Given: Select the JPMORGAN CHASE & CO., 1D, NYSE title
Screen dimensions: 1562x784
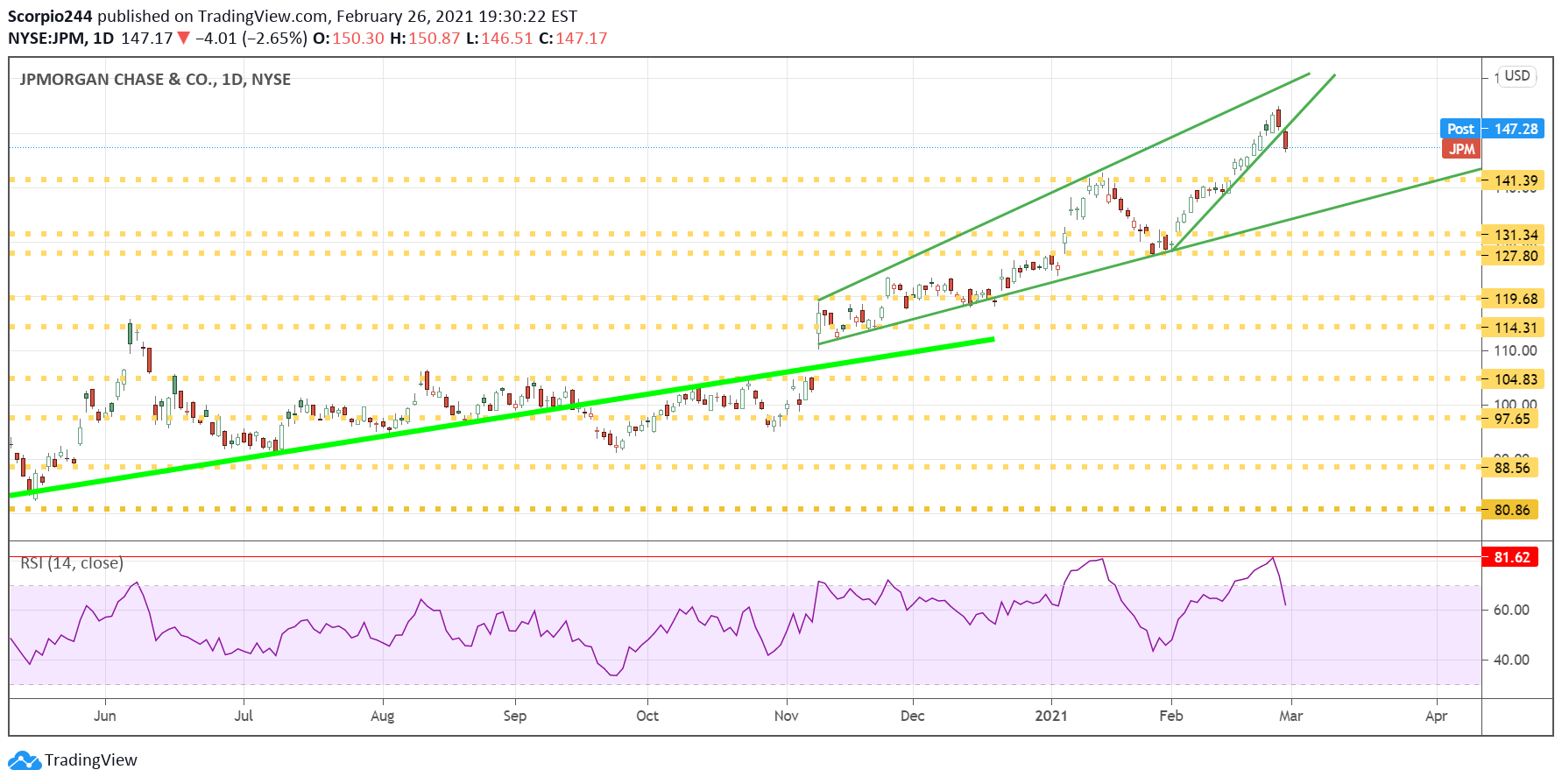Looking at the screenshot, I should (155, 80).
